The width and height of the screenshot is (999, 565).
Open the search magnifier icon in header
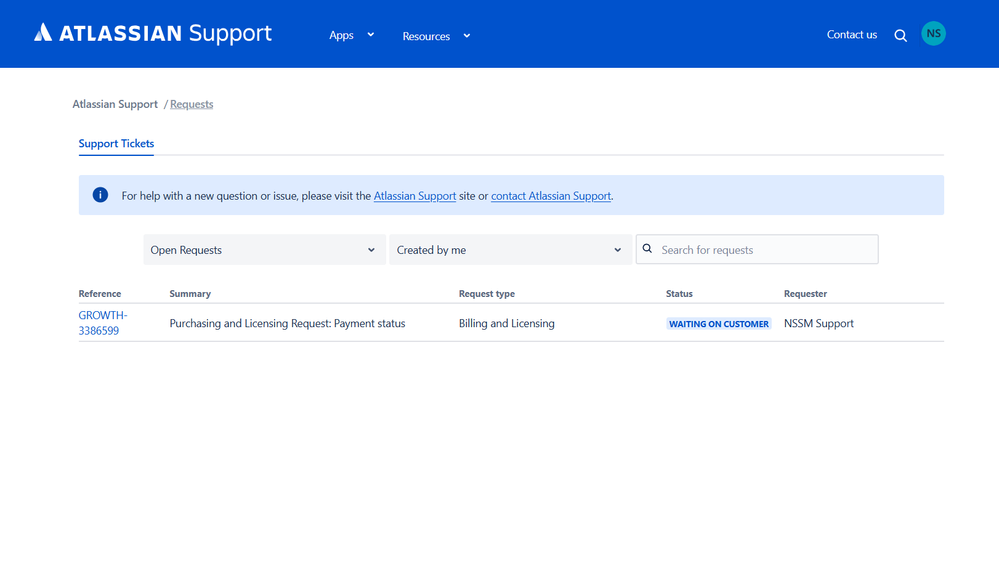(x=900, y=36)
